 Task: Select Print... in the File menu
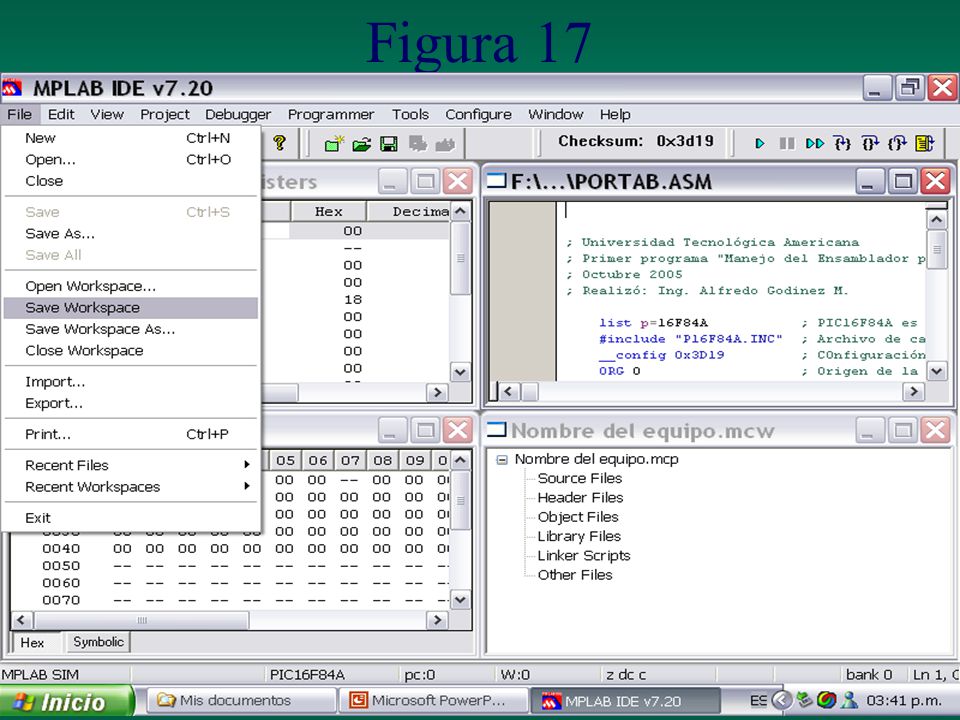click(x=130, y=434)
